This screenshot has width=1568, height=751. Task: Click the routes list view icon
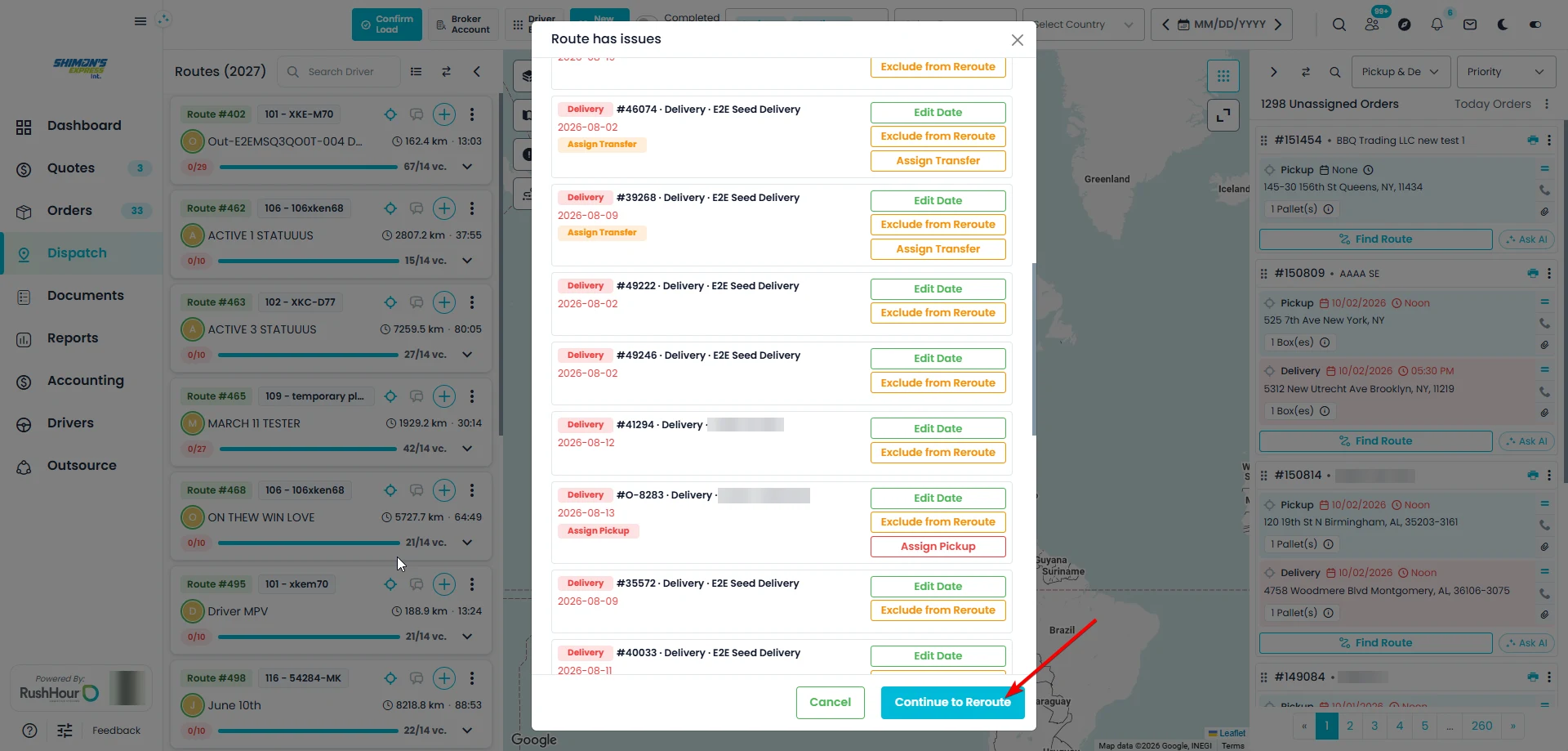[416, 72]
